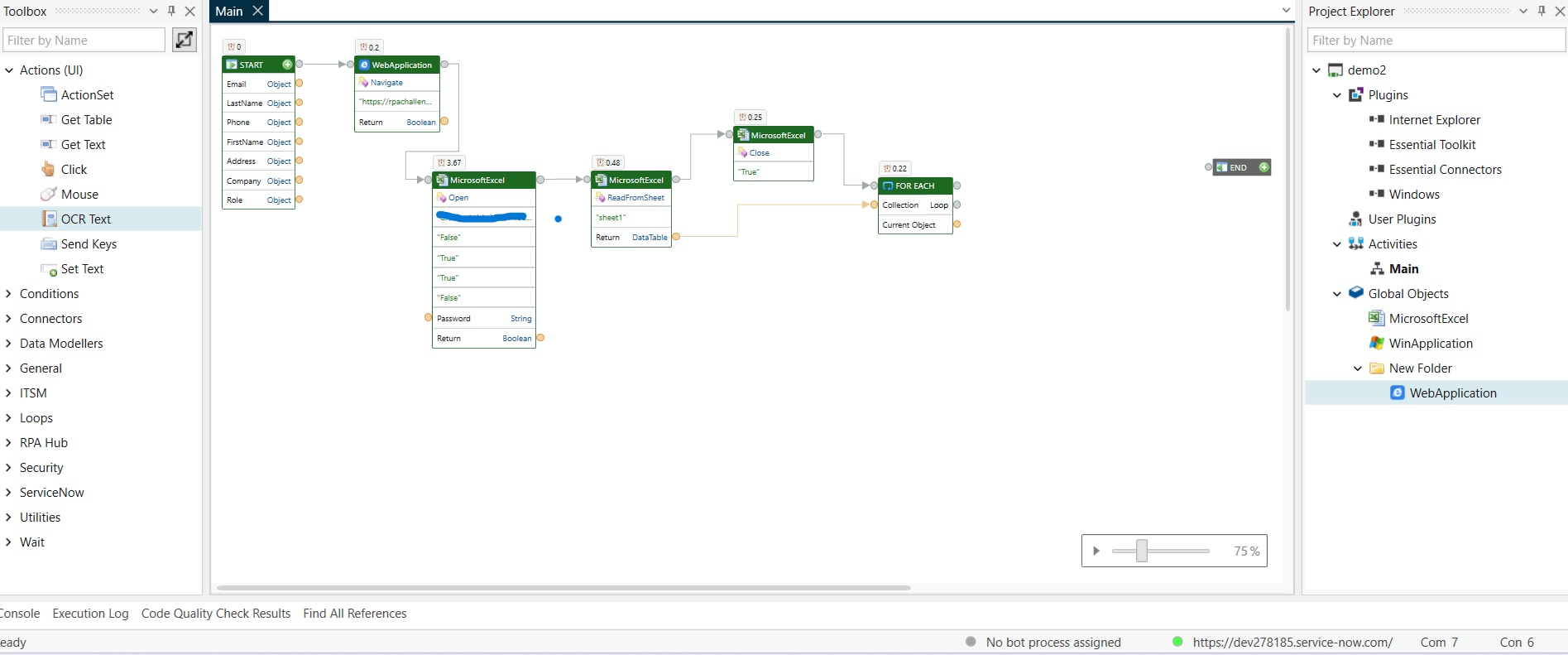Collapse the Plugins tree node
Image resolution: width=1568 pixels, height=655 pixels.
click(1337, 95)
